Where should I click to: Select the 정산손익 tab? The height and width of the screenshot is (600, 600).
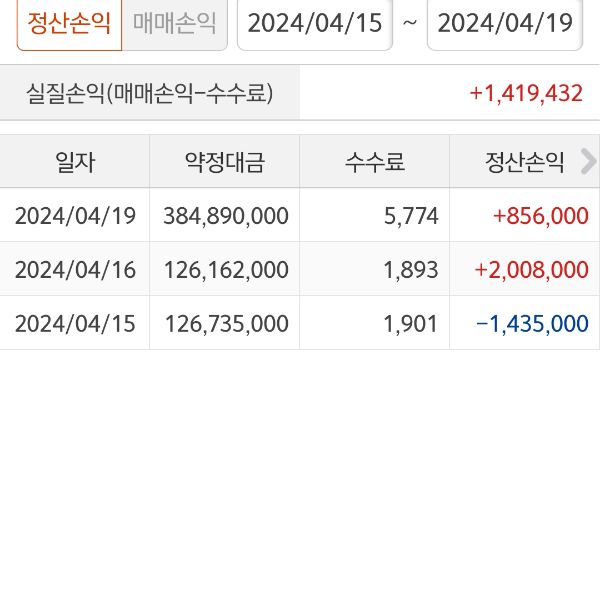click(x=69, y=23)
